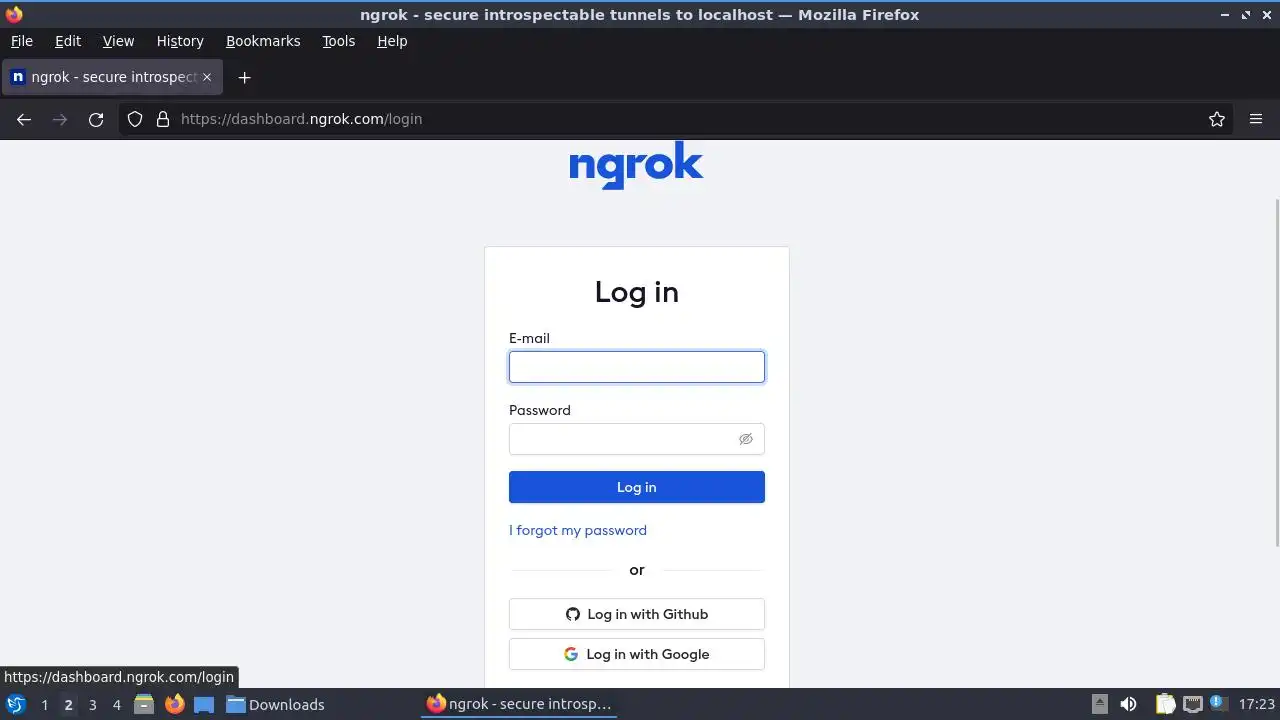Image resolution: width=1280 pixels, height=720 pixels.
Task: Click the Firefox icon in title bar
Action: click(x=14, y=14)
